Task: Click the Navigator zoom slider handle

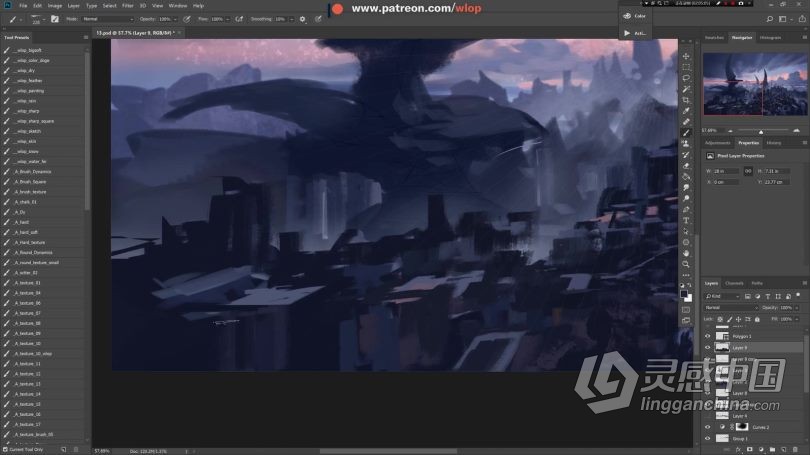Action: click(760, 131)
